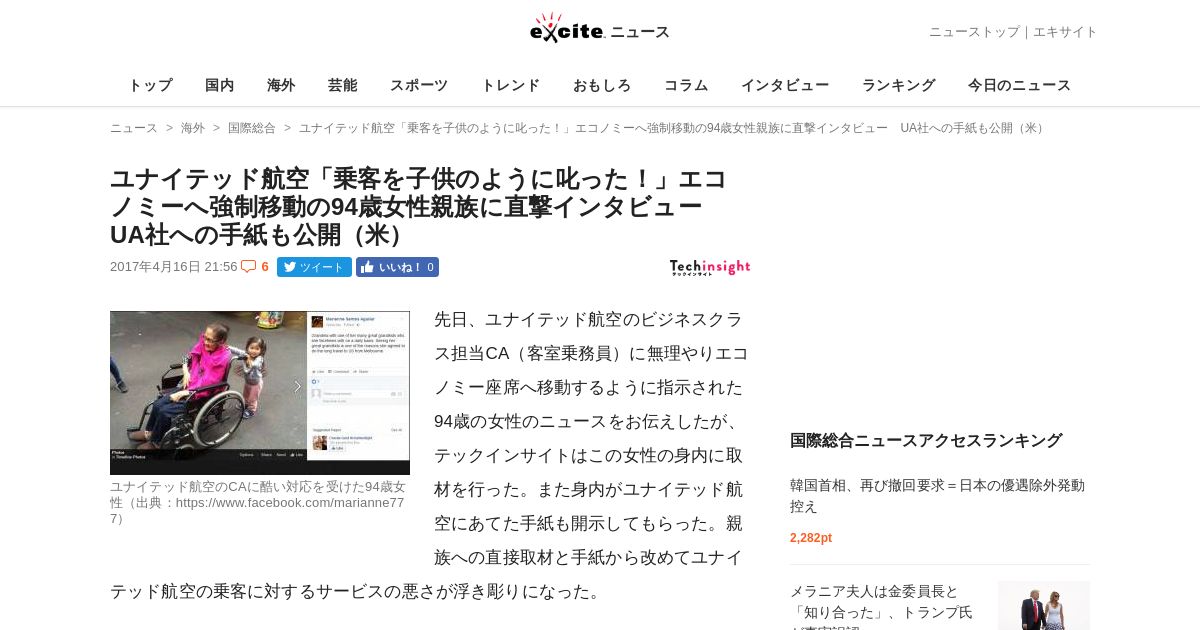Click the publication date 2017年4月16日 21:56
1200x630 pixels.
coord(174,267)
